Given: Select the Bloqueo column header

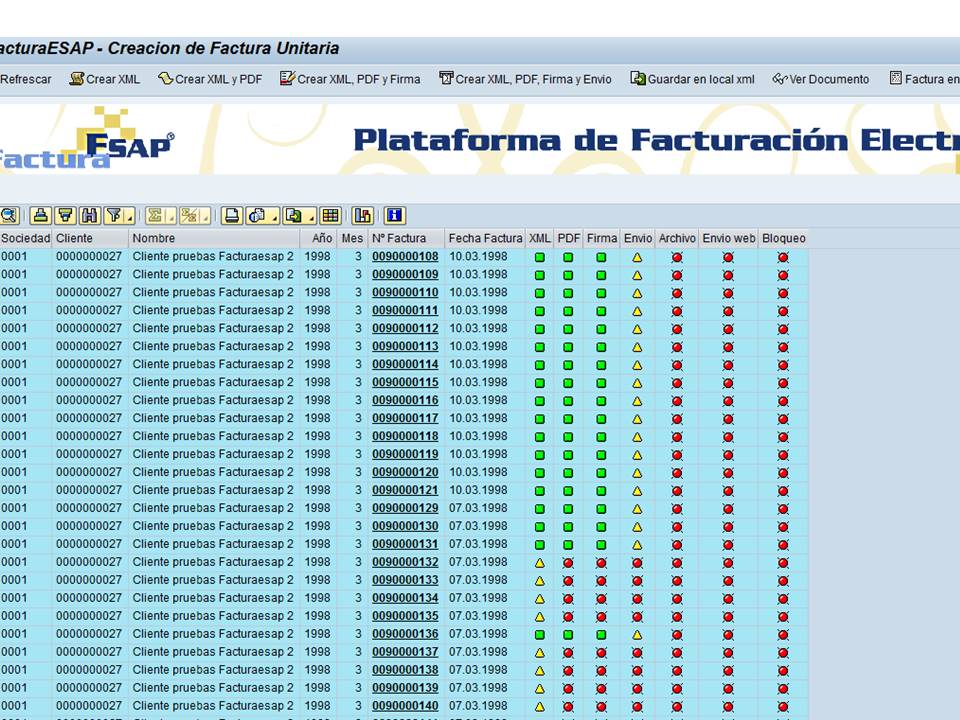Looking at the screenshot, I should 784,238.
